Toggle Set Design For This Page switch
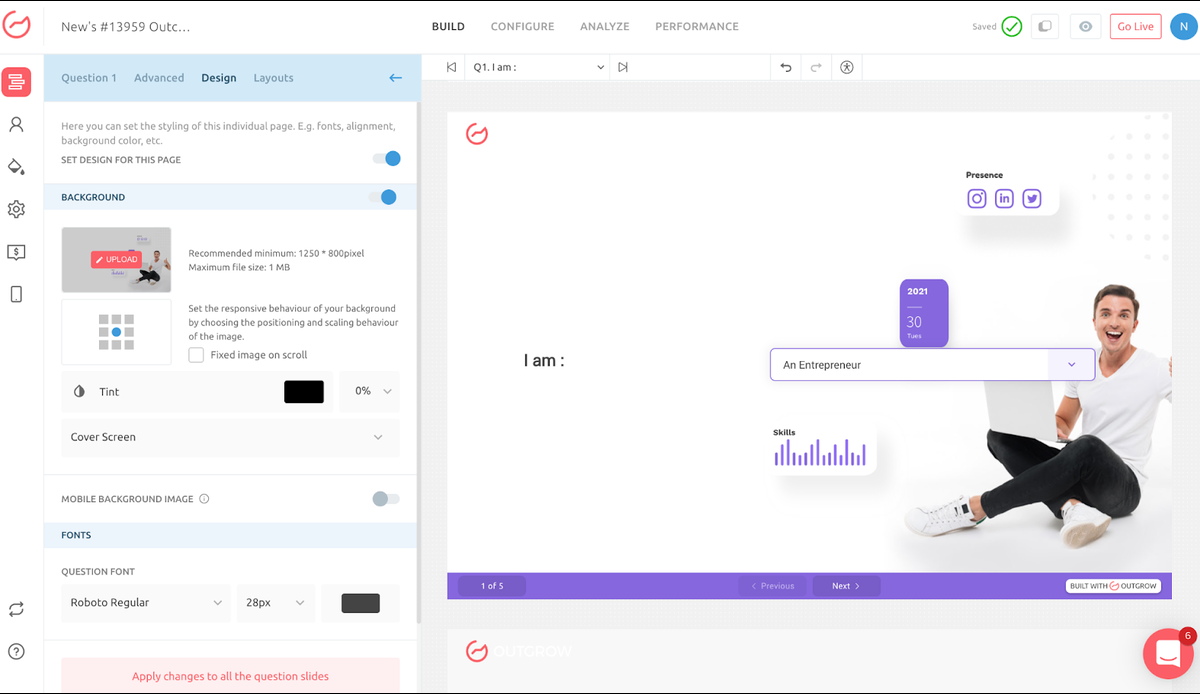 [x=386, y=159]
